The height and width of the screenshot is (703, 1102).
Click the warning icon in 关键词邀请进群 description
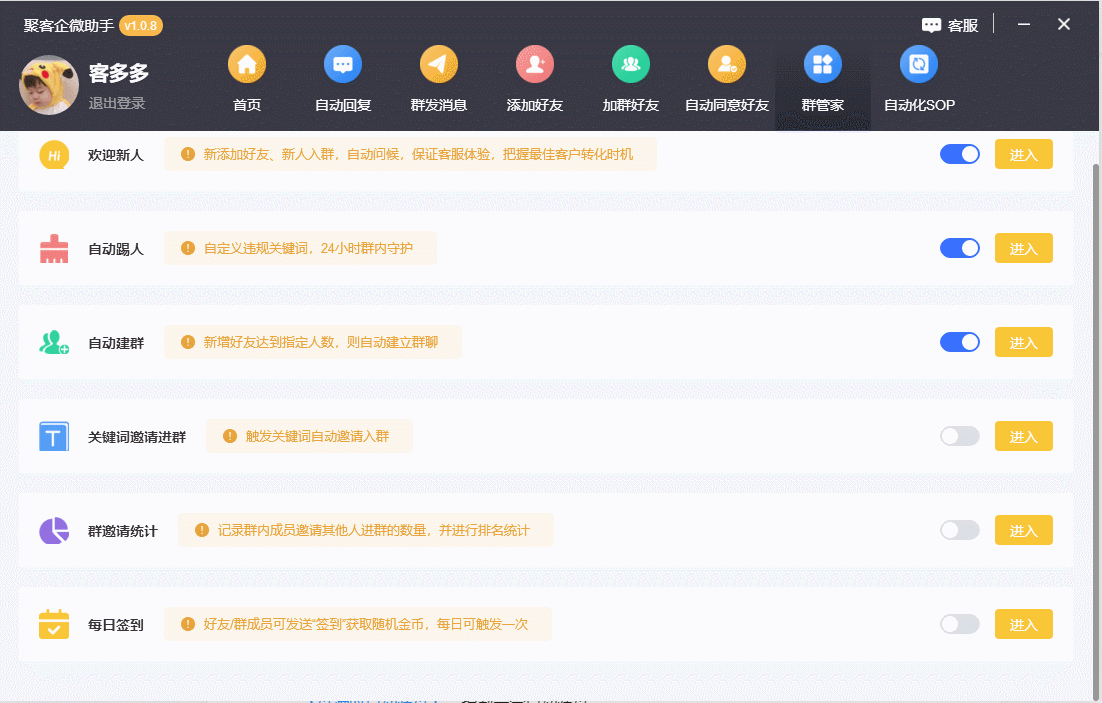[x=230, y=436]
